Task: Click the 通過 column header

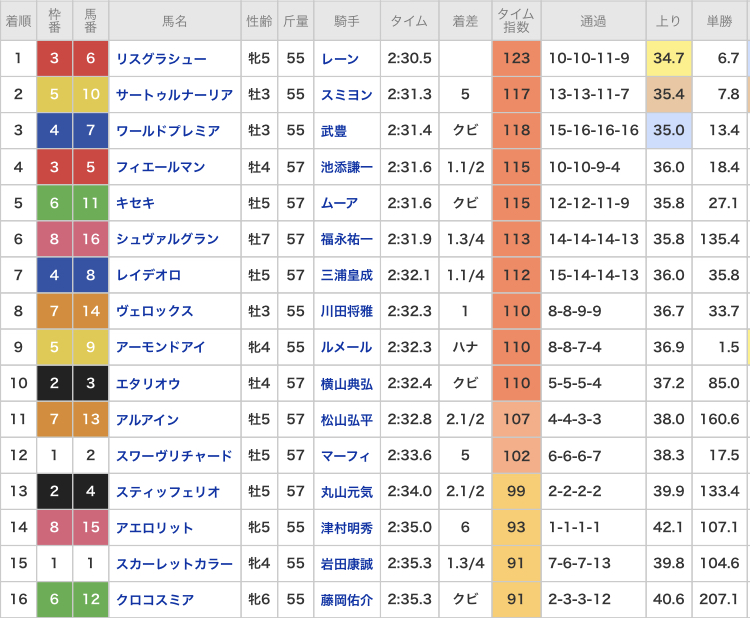Action: coord(593,21)
